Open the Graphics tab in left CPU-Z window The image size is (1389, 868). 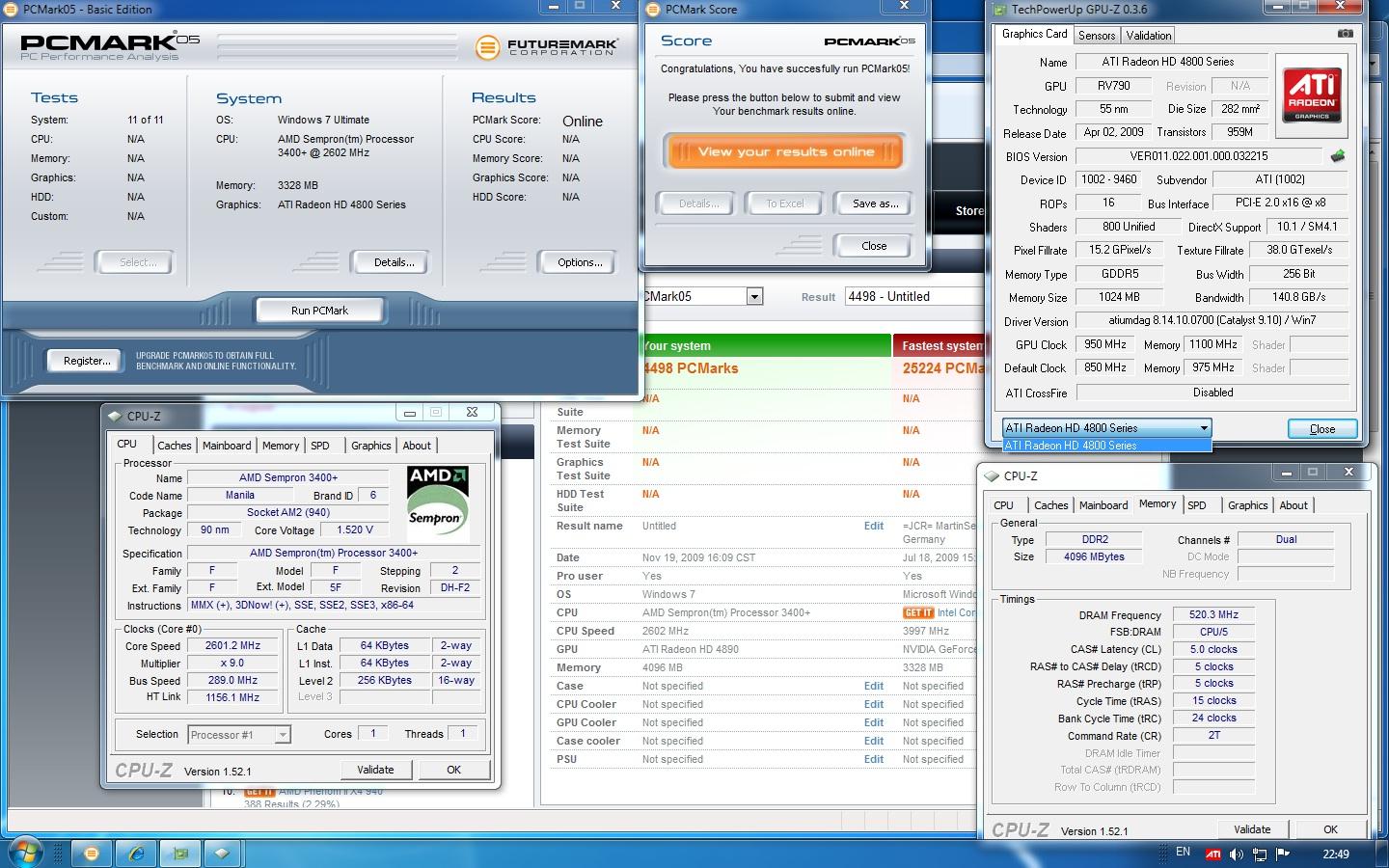click(371, 446)
